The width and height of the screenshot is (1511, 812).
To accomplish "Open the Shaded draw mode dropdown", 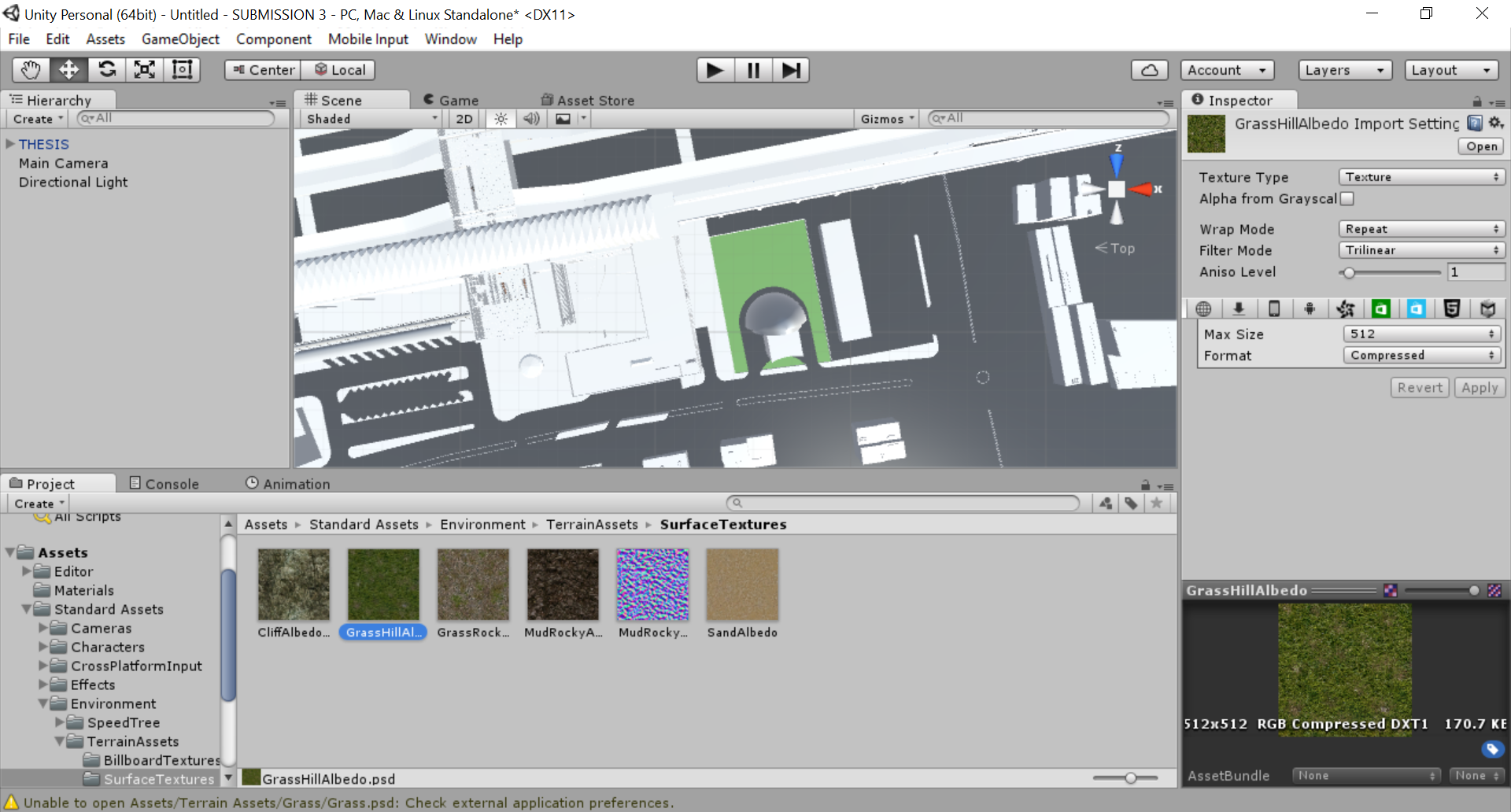I will (370, 118).
